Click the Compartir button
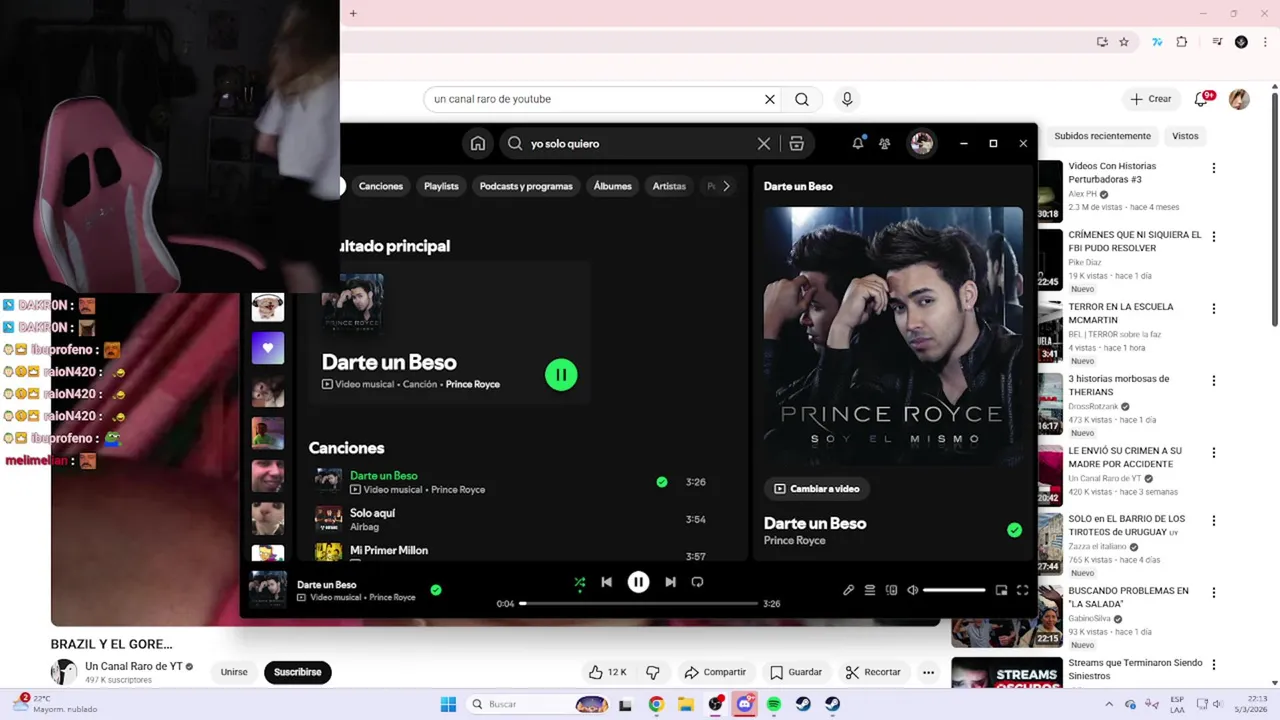This screenshot has width=1280, height=720. coord(715,672)
